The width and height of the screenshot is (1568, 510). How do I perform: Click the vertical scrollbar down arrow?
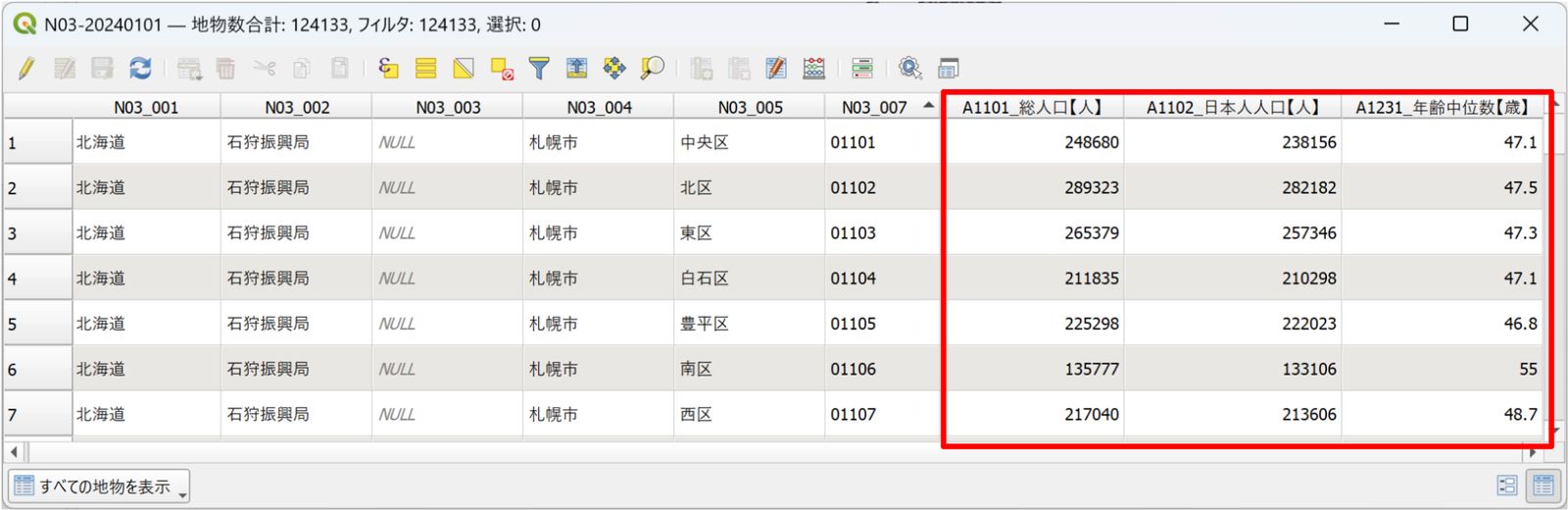[1556, 430]
